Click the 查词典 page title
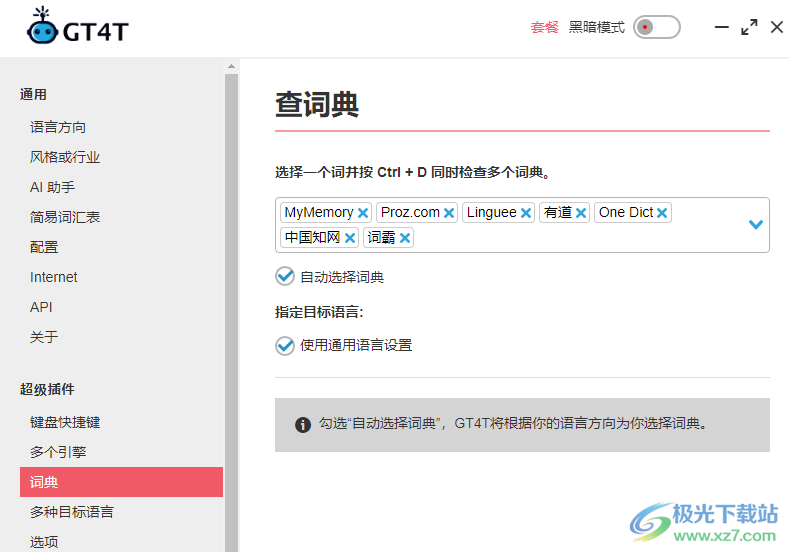 click(x=317, y=105)
